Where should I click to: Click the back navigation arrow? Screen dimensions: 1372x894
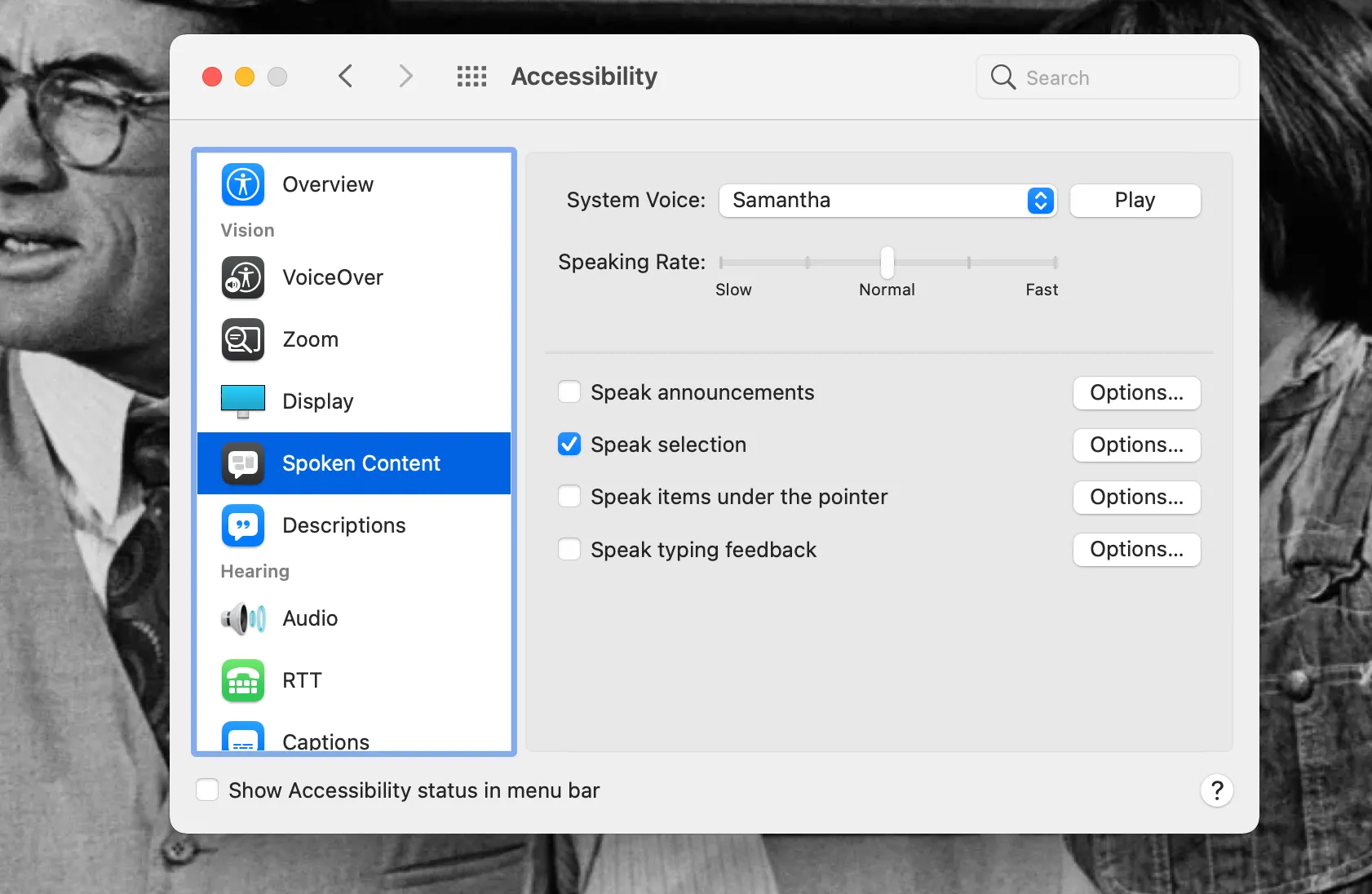pyautogui.click(x=345, y=76)
